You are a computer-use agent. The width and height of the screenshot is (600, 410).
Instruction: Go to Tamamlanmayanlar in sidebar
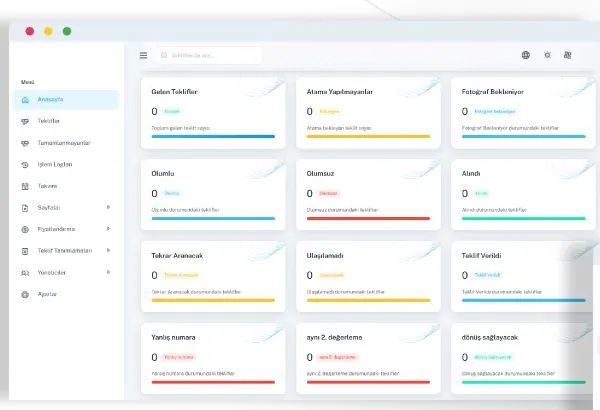pyautogui.click(x=66, y=143)
